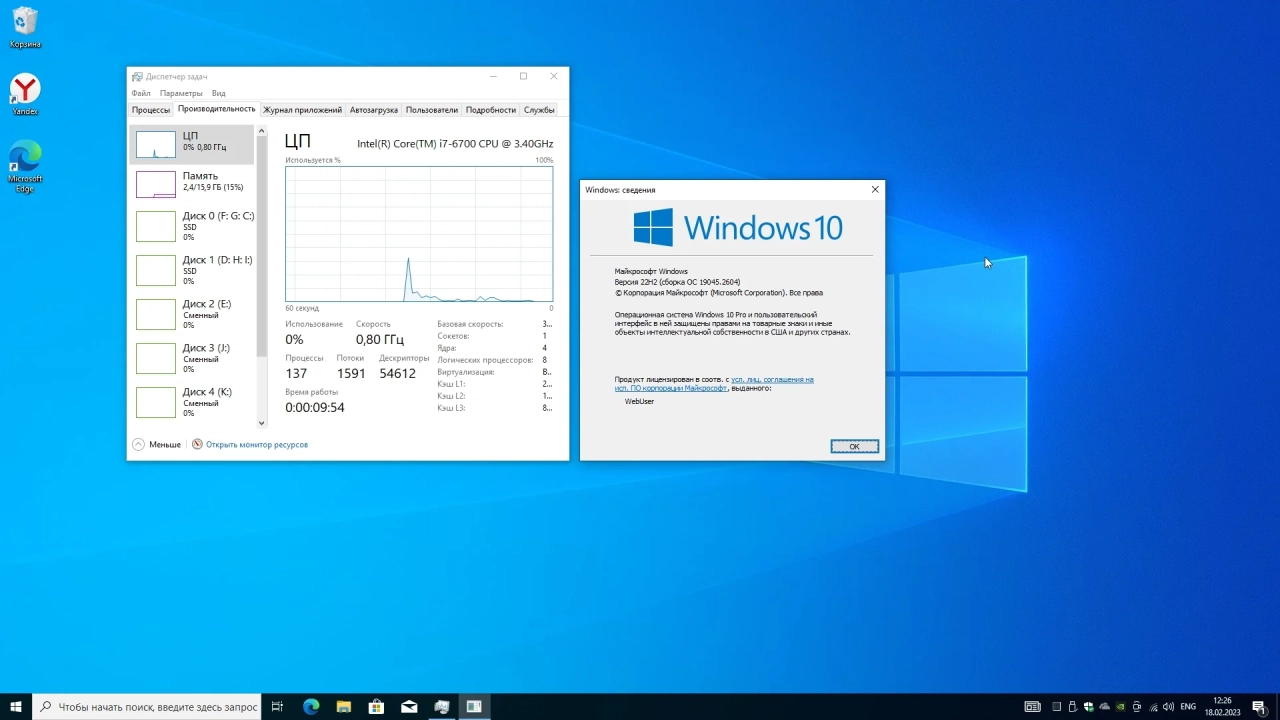Screen dimensions: 1280x720
Task: Click OK in the Windows info dialog
Action: tap(855, 446)
